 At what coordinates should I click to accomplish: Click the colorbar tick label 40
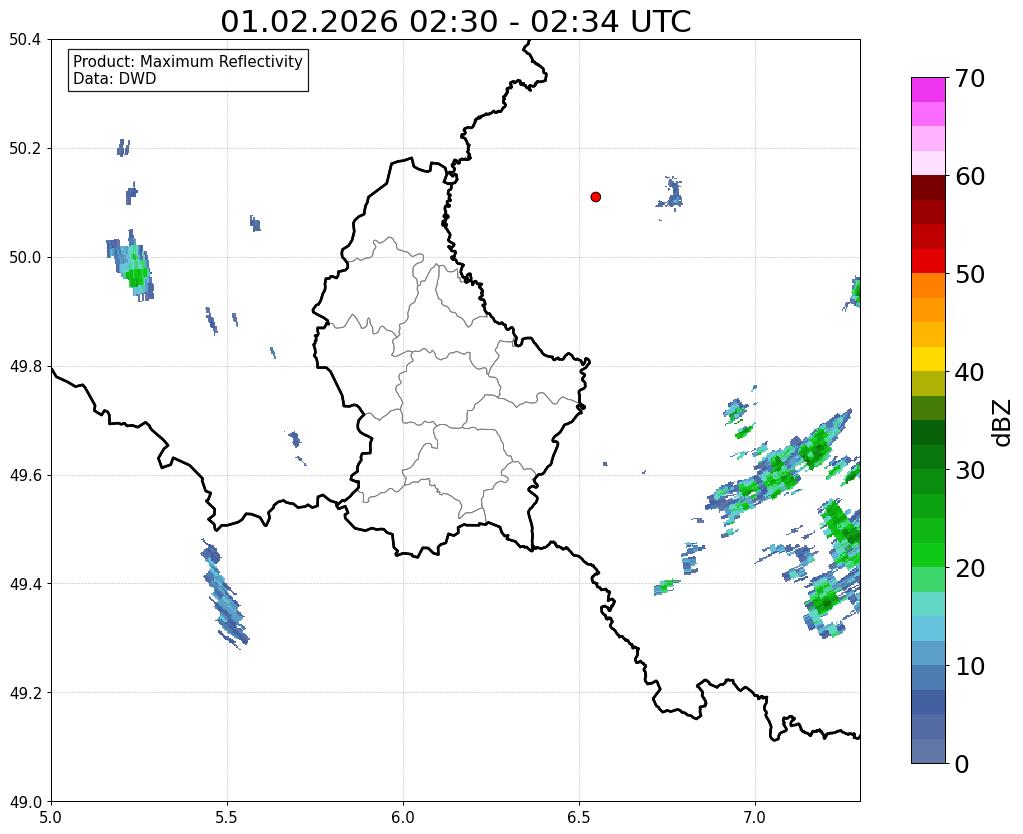pyautogui.click(x=969, y=372)
